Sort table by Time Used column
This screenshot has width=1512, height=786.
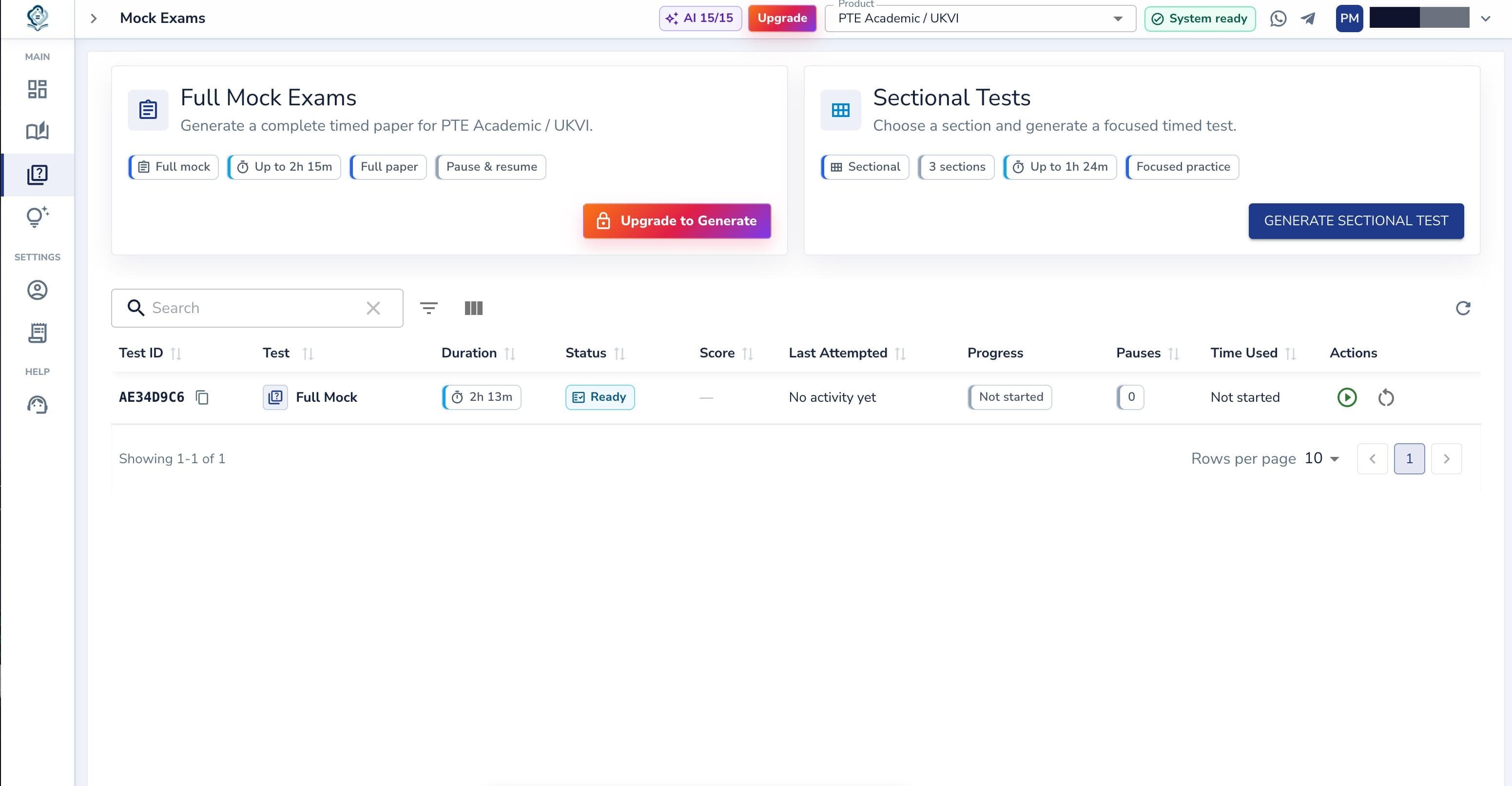pyautogui.click(x=1290, y=354)
